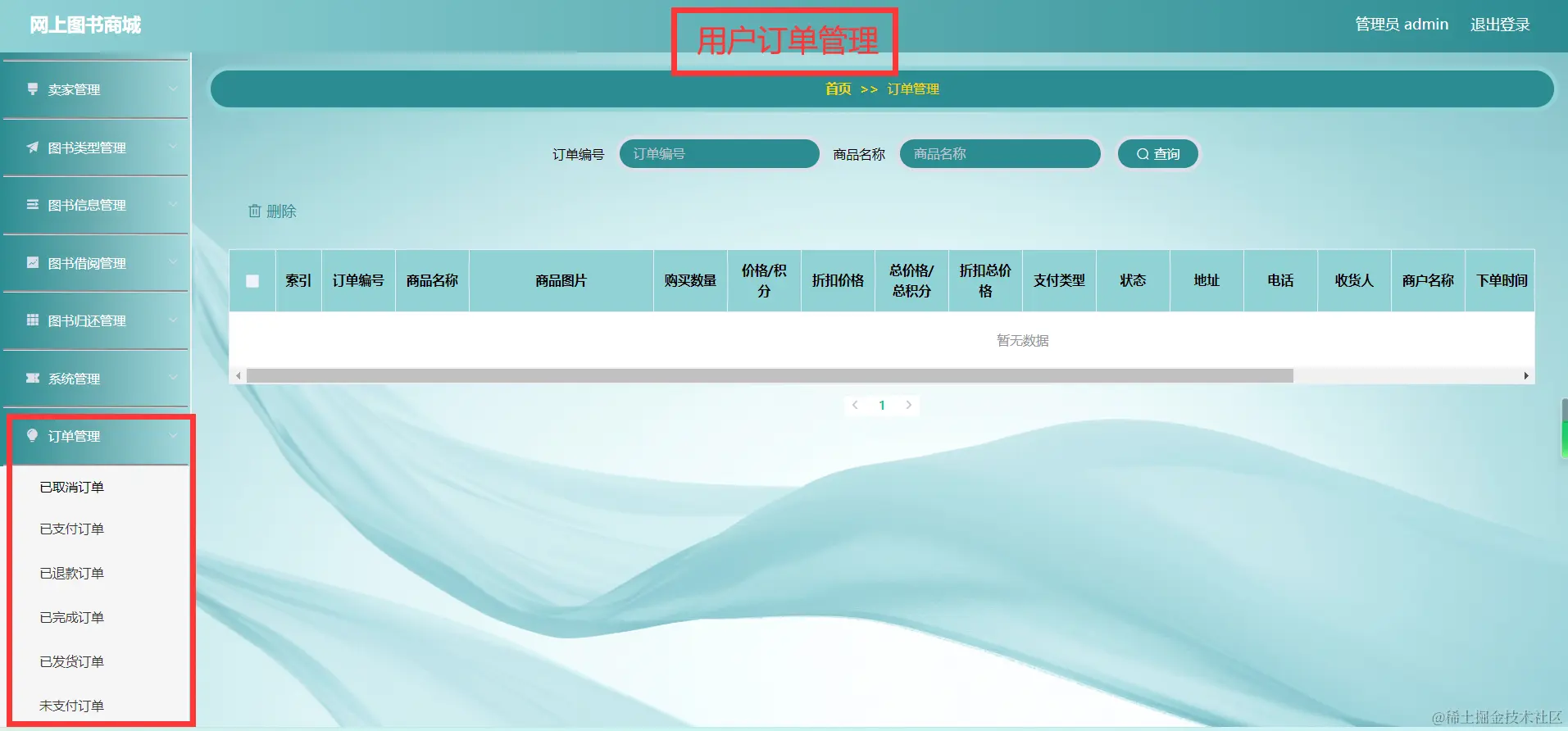This screenshot has width=1568, height=731.
Task: Click the 商品名称 column header
Action: [432, 280]
